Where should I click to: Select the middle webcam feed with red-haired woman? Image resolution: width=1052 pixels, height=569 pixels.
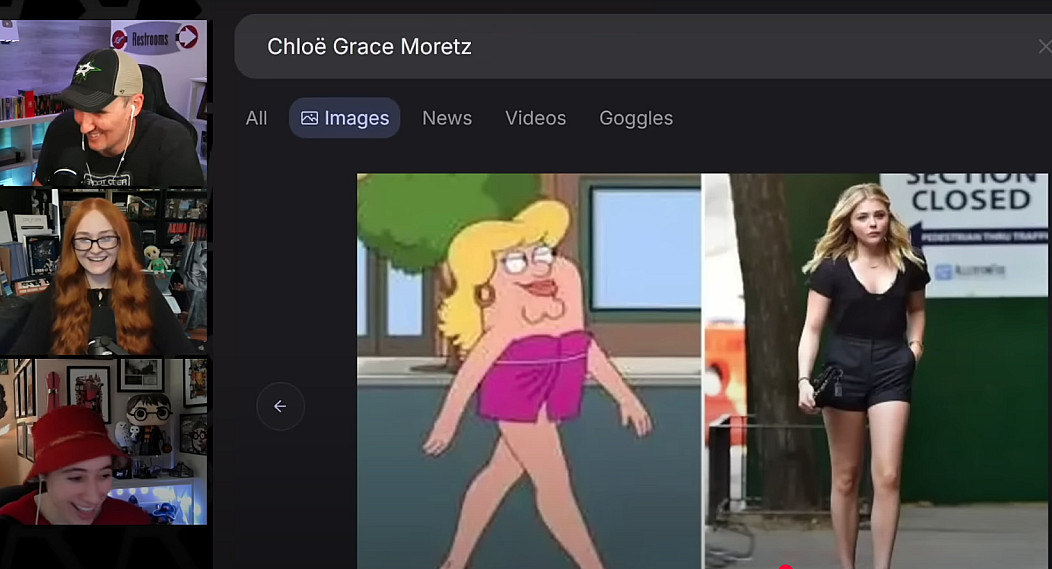103,272
